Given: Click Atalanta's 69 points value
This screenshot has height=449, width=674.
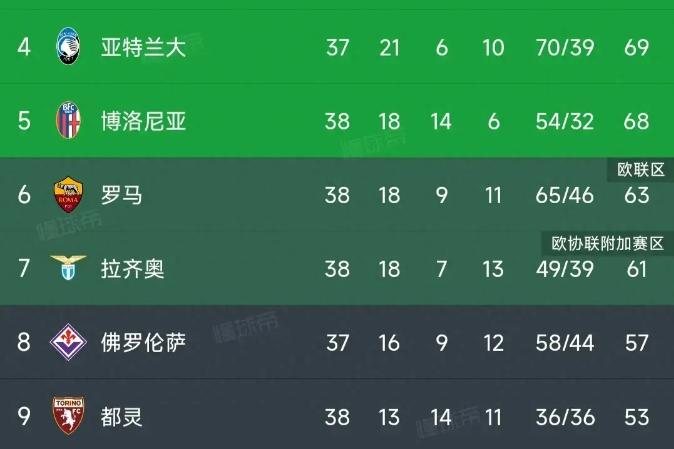Looking at the screenshot, I should tap(636, 47).
